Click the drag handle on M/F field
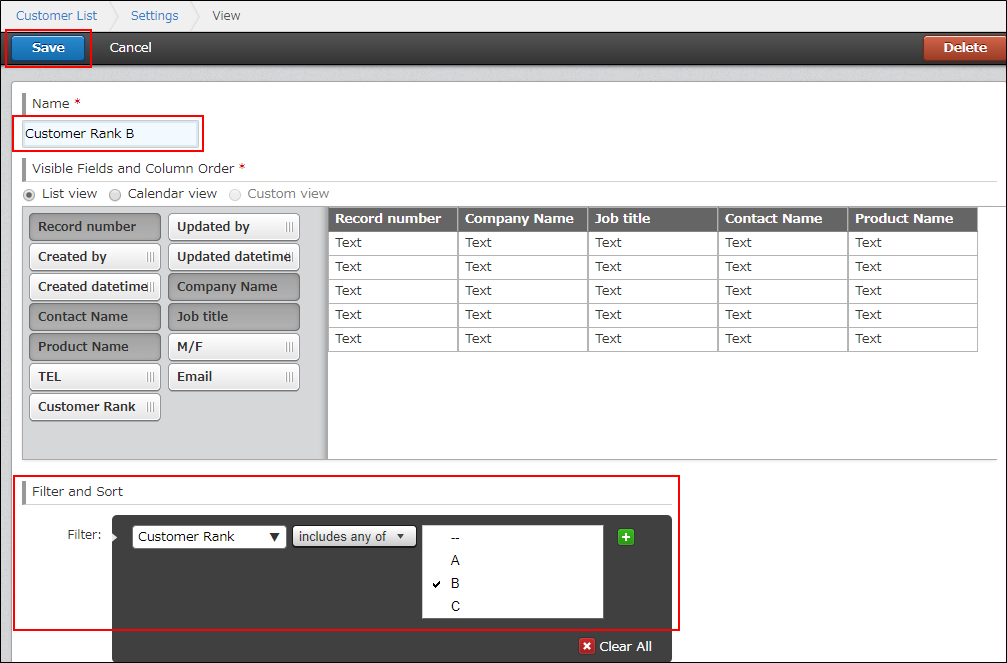Viewport: 1007px width, 663px height. click(289, 347)
